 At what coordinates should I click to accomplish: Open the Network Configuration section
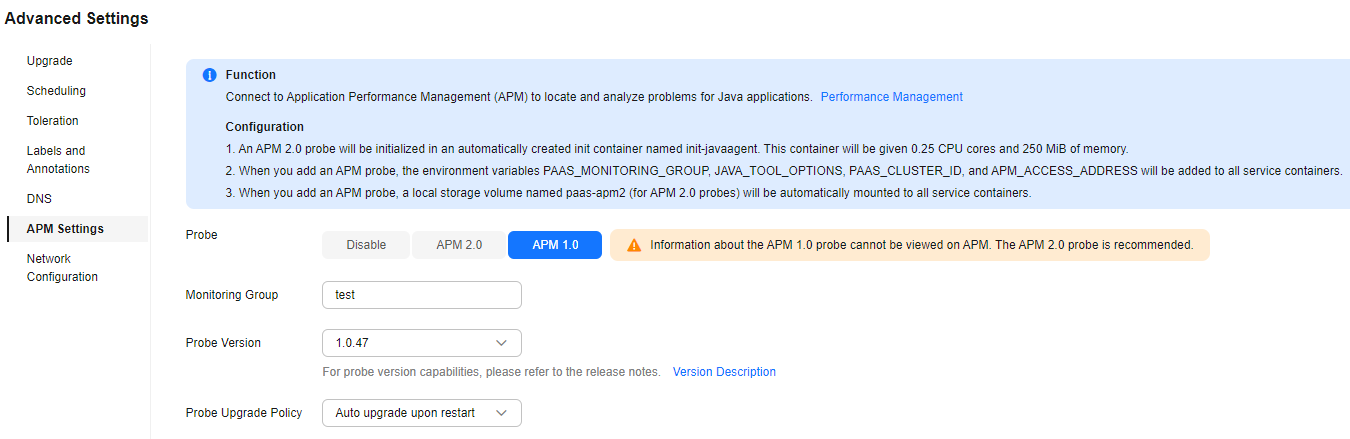tap(62, 268)
